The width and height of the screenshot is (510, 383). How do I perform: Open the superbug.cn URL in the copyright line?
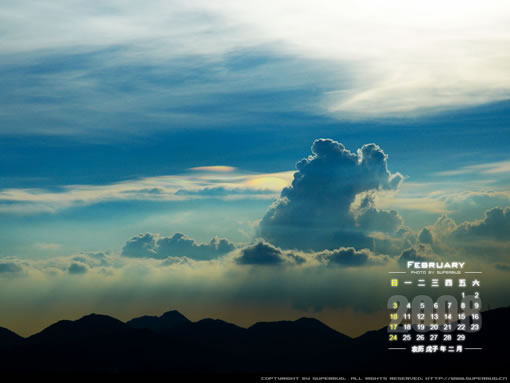coord(467,378)
